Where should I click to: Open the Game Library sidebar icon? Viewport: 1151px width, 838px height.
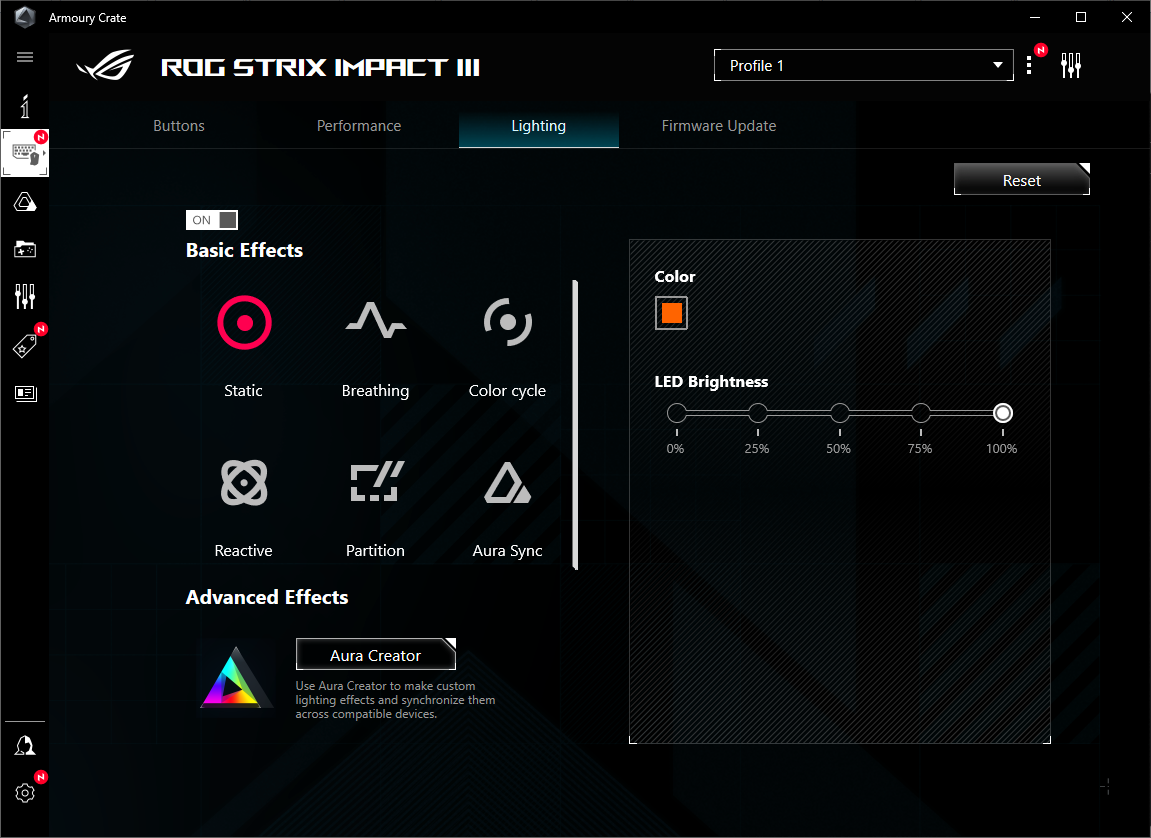point(25,249)
